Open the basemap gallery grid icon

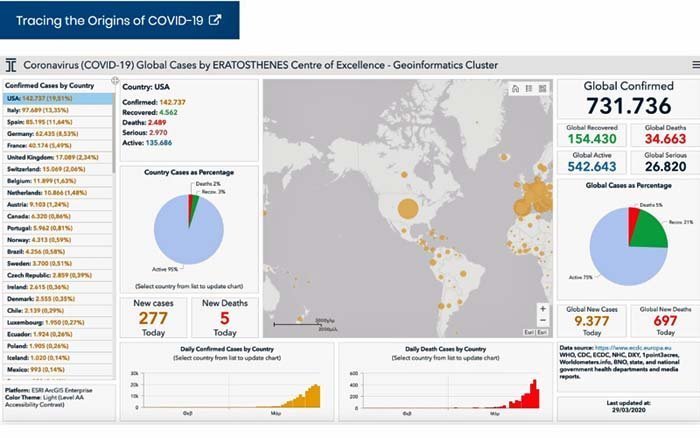tap(542, 88)
